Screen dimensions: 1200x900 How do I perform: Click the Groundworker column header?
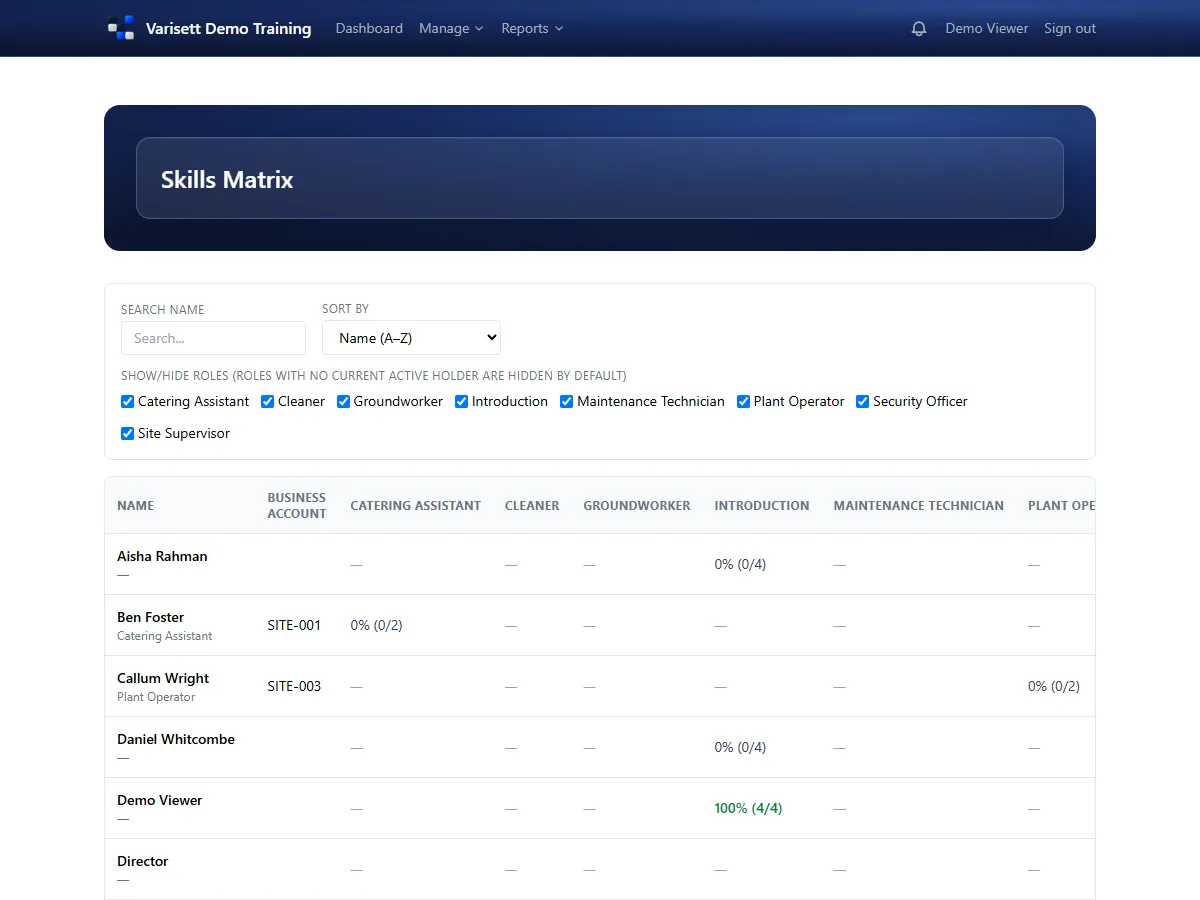coord(637,506)
